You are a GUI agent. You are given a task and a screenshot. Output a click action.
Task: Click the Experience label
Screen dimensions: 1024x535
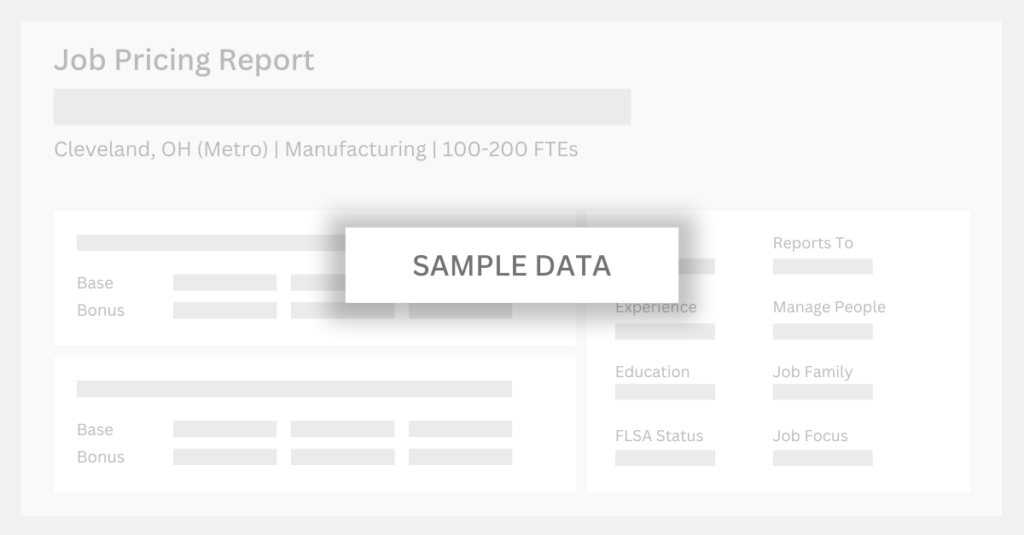pos(656,308)
